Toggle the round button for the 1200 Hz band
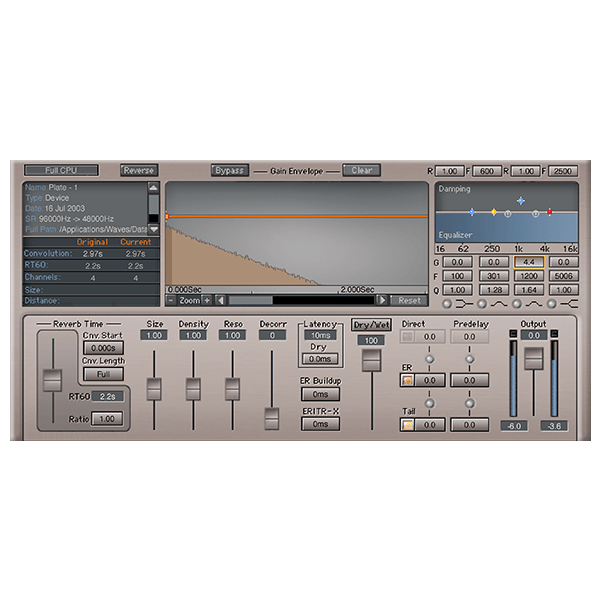The image size is (600, 600). click(517, 304)
